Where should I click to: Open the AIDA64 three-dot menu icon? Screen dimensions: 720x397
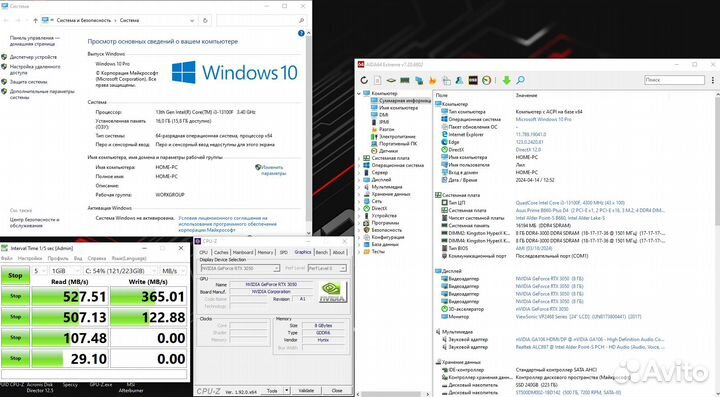[713, 80]
